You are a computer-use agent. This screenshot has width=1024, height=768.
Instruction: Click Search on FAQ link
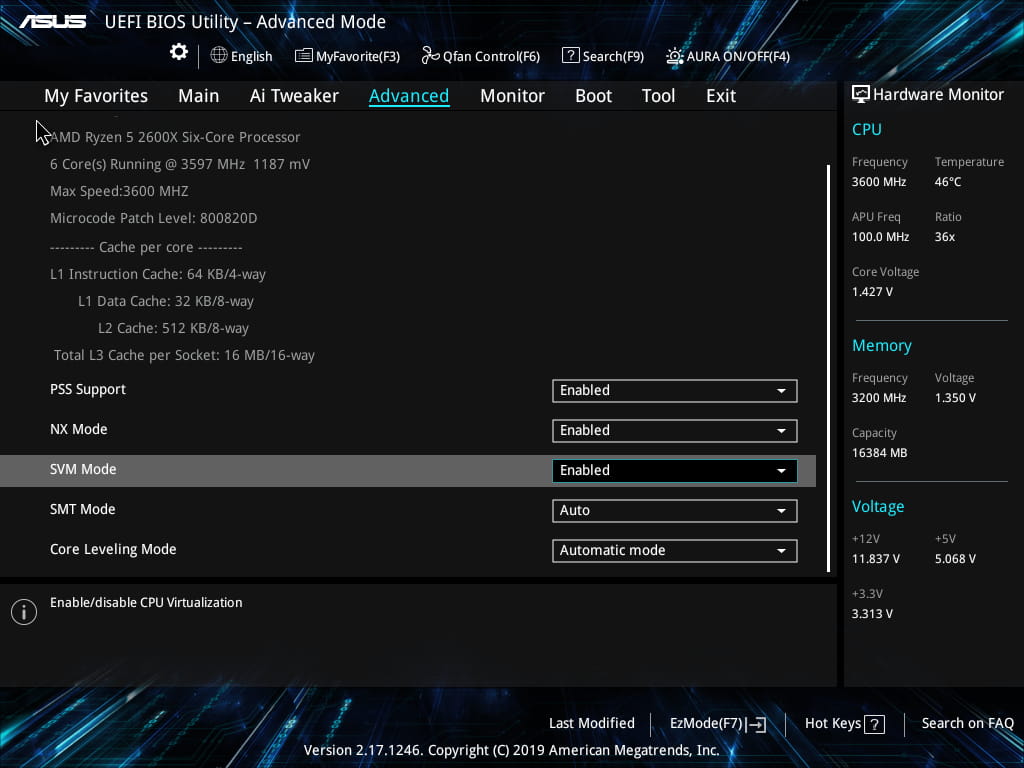click(x=968, y=724)
